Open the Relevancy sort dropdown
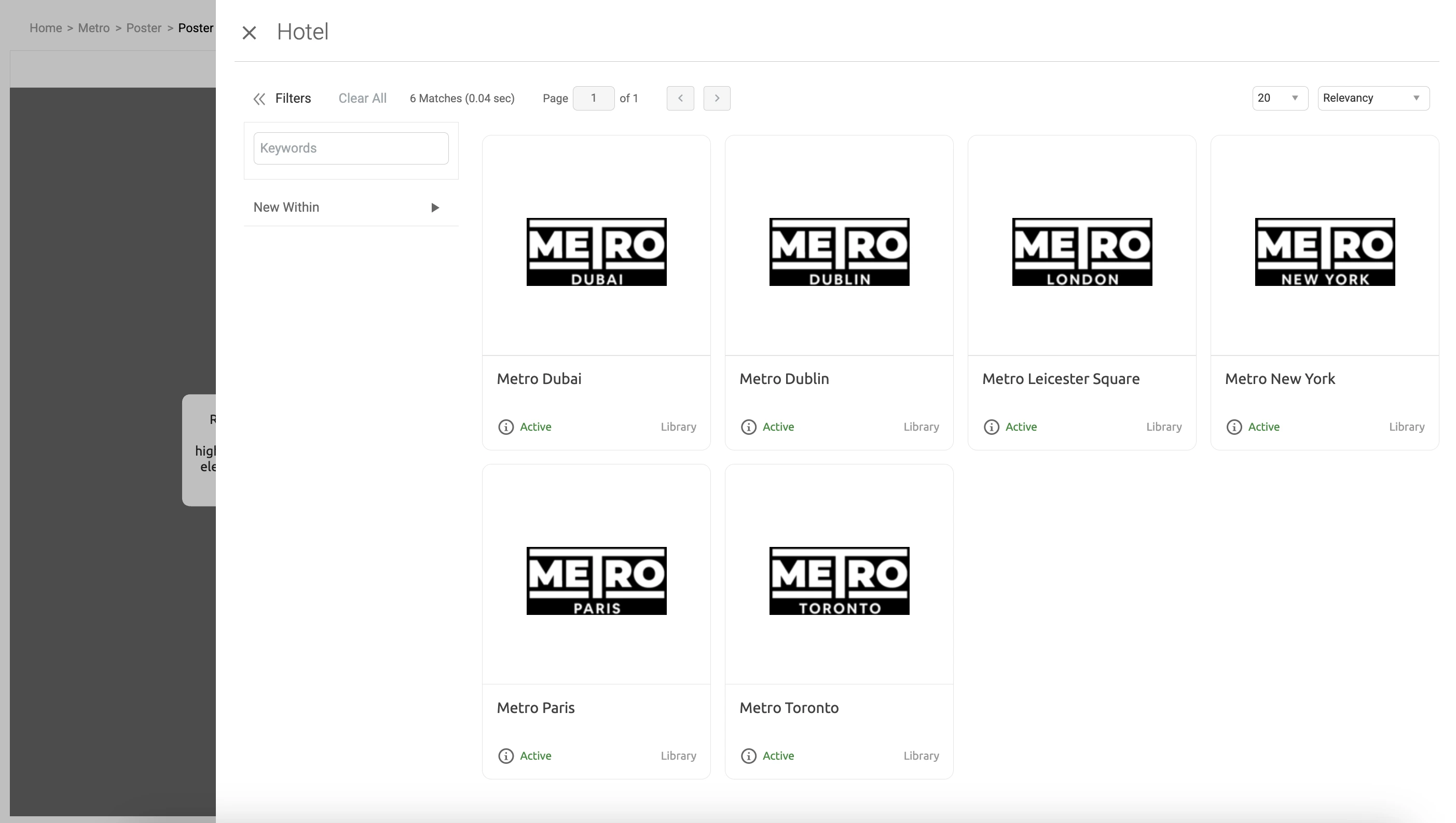1456x823 pixels. click(x=1373, y=99)
